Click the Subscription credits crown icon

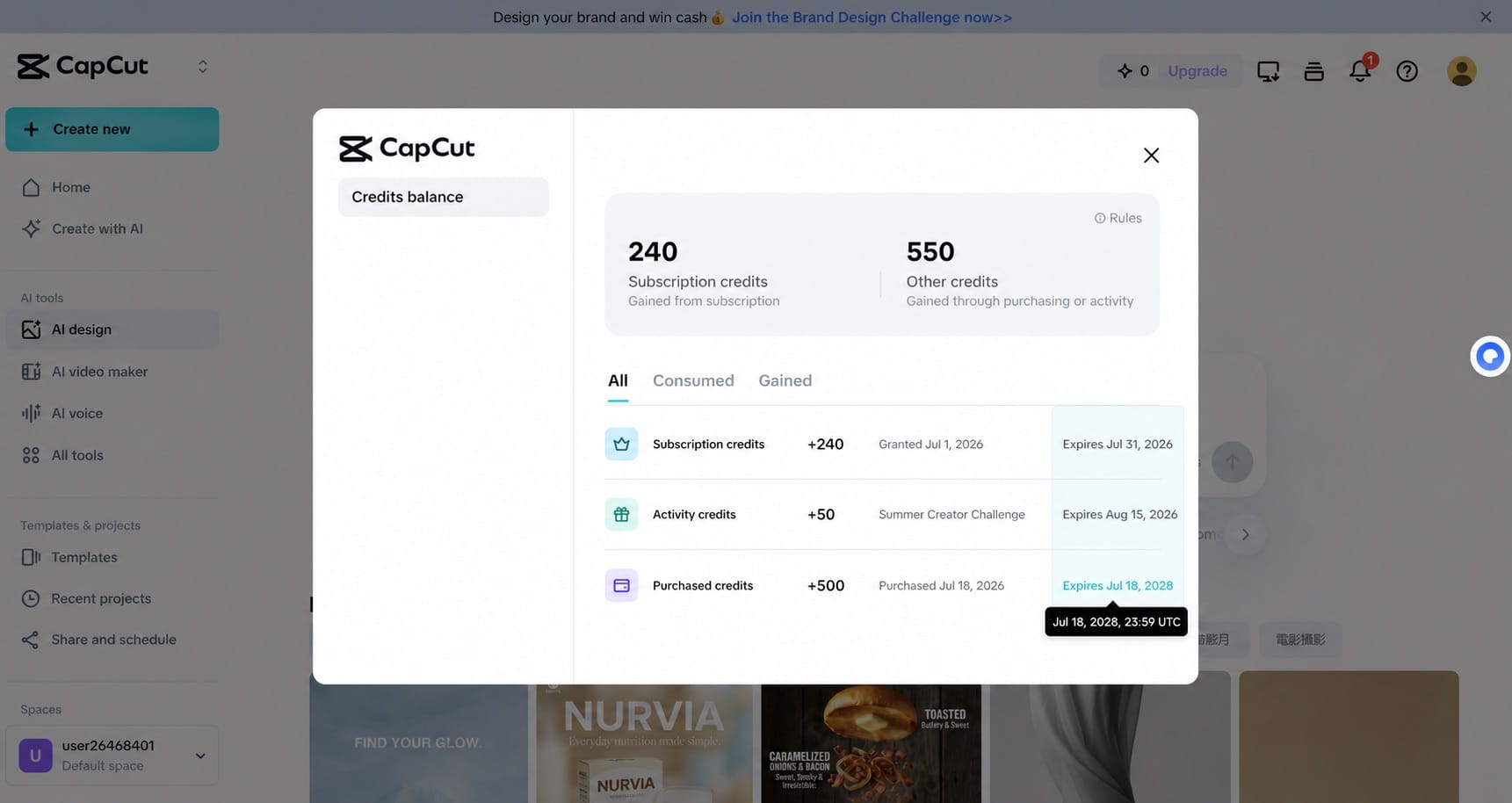coord(621,444)
